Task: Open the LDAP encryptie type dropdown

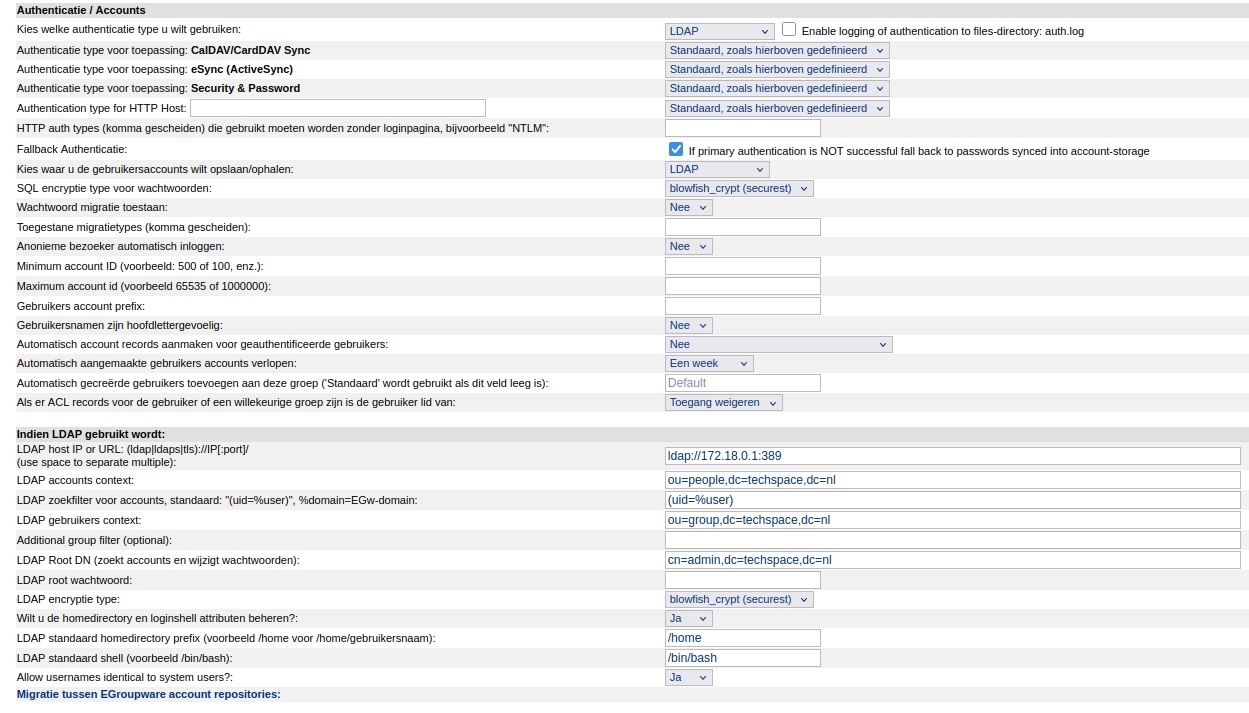Action: pos(739,599)
